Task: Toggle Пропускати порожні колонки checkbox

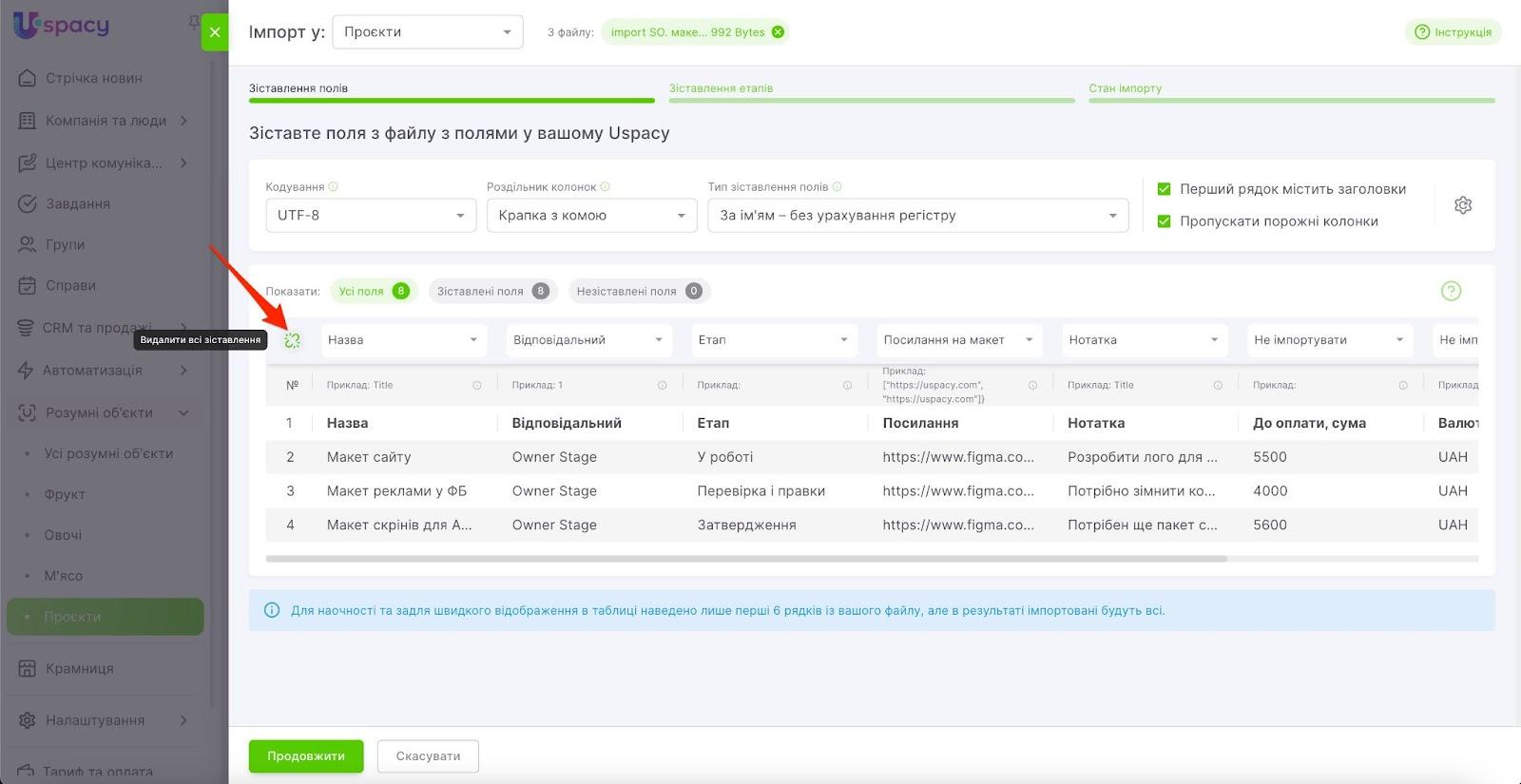Action: pos(1164,221)
